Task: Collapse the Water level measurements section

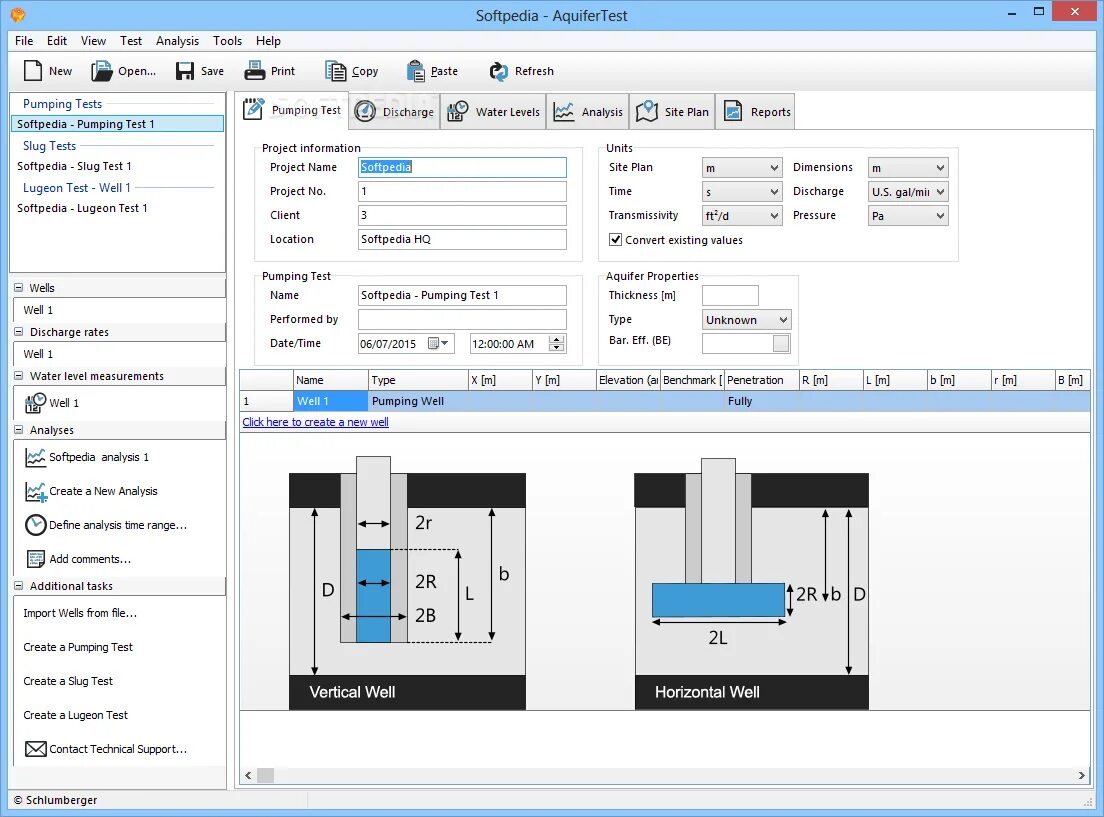Action: 19,376
